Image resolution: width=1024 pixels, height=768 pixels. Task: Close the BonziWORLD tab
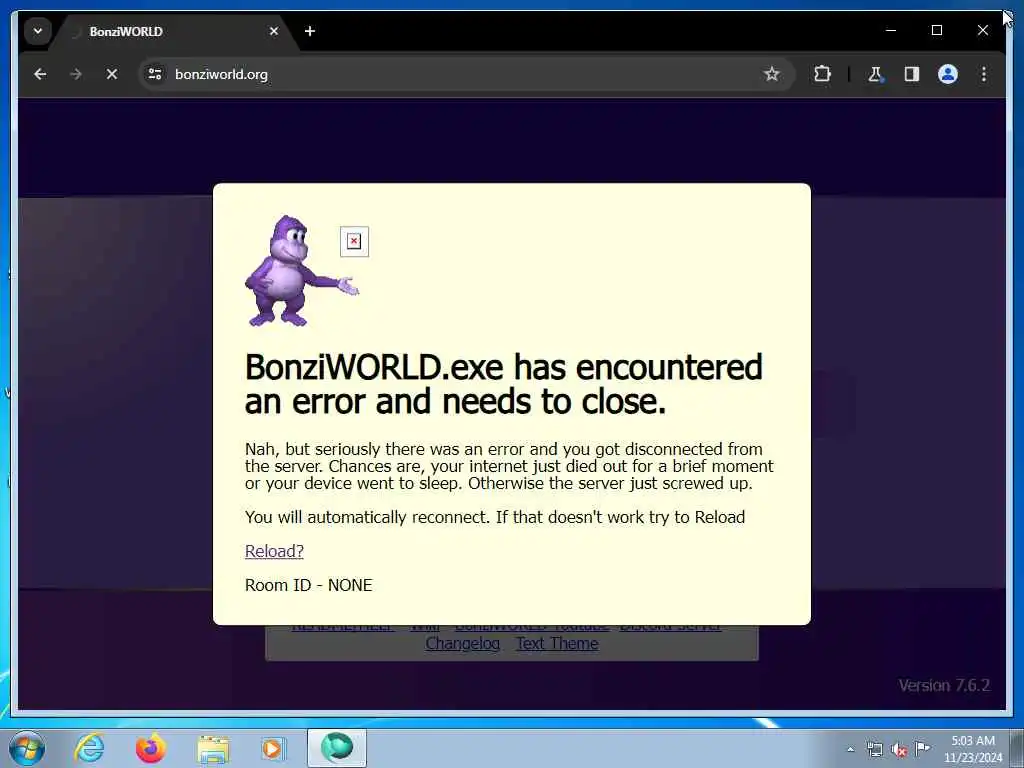coord(274,31)
